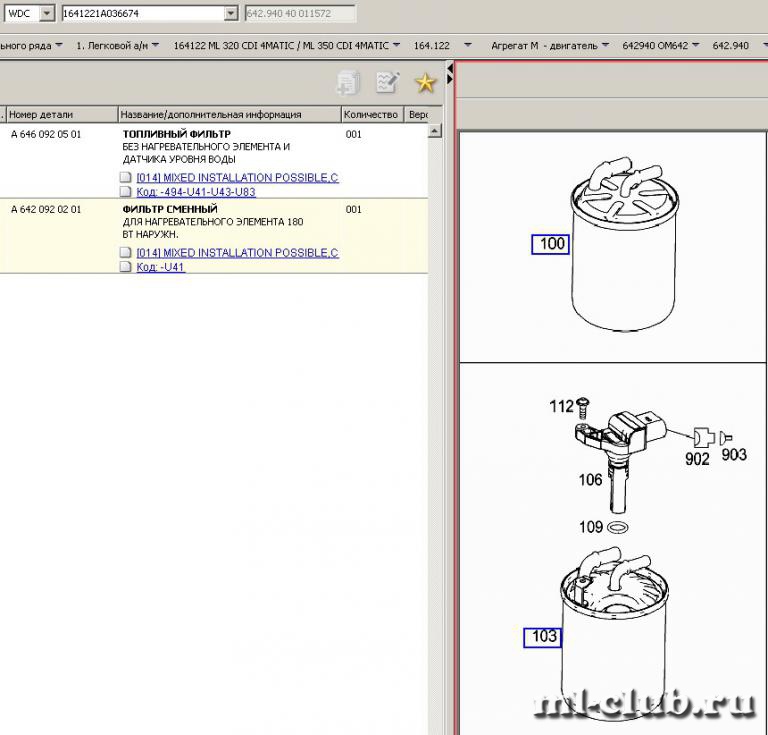
Task: Click the note icon beside Код: -U41
Action: pyautogui.click(x=125, y=268)
